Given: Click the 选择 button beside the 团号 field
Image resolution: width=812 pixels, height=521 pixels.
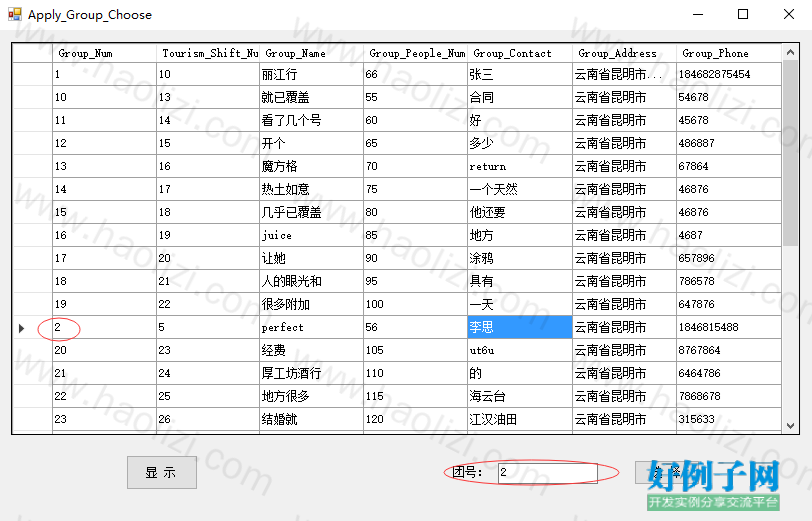Looking at the screenshot, I should (668, 472).
